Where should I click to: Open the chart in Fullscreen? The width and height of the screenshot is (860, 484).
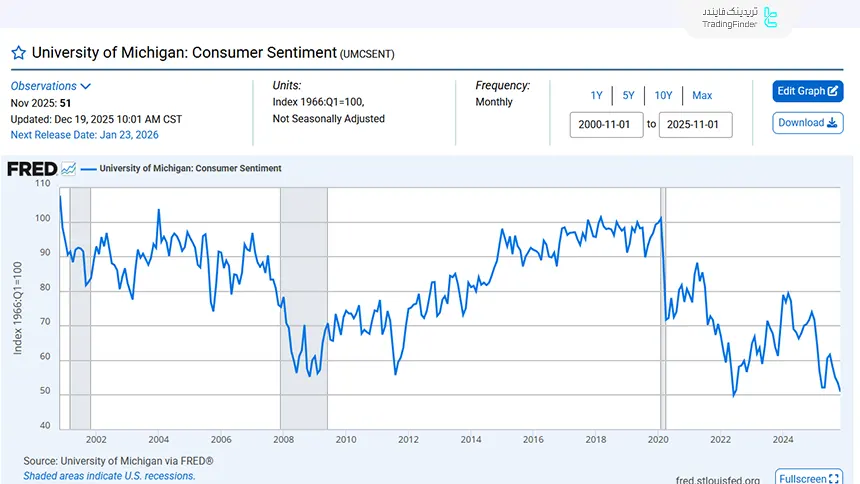[x=808, y=479]
